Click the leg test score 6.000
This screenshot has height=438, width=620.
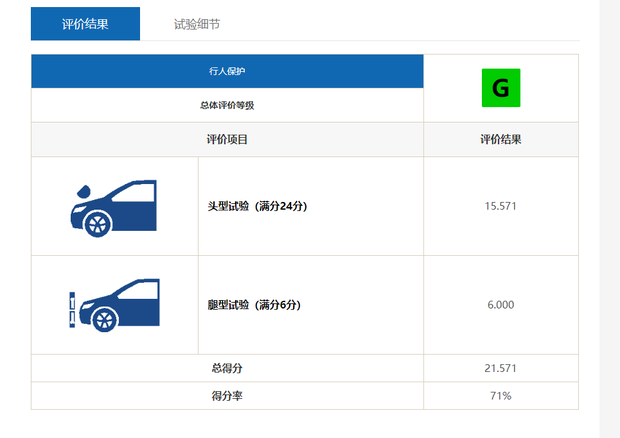(500, 305)
